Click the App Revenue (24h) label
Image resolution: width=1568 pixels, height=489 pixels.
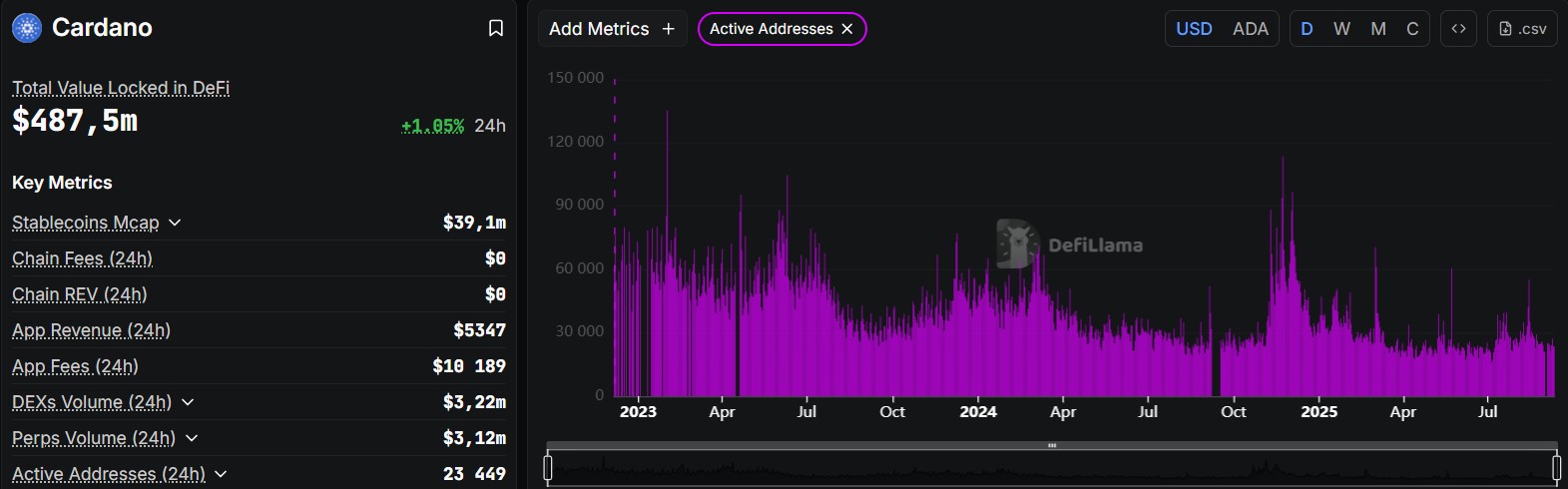click(x=91, y=330)
